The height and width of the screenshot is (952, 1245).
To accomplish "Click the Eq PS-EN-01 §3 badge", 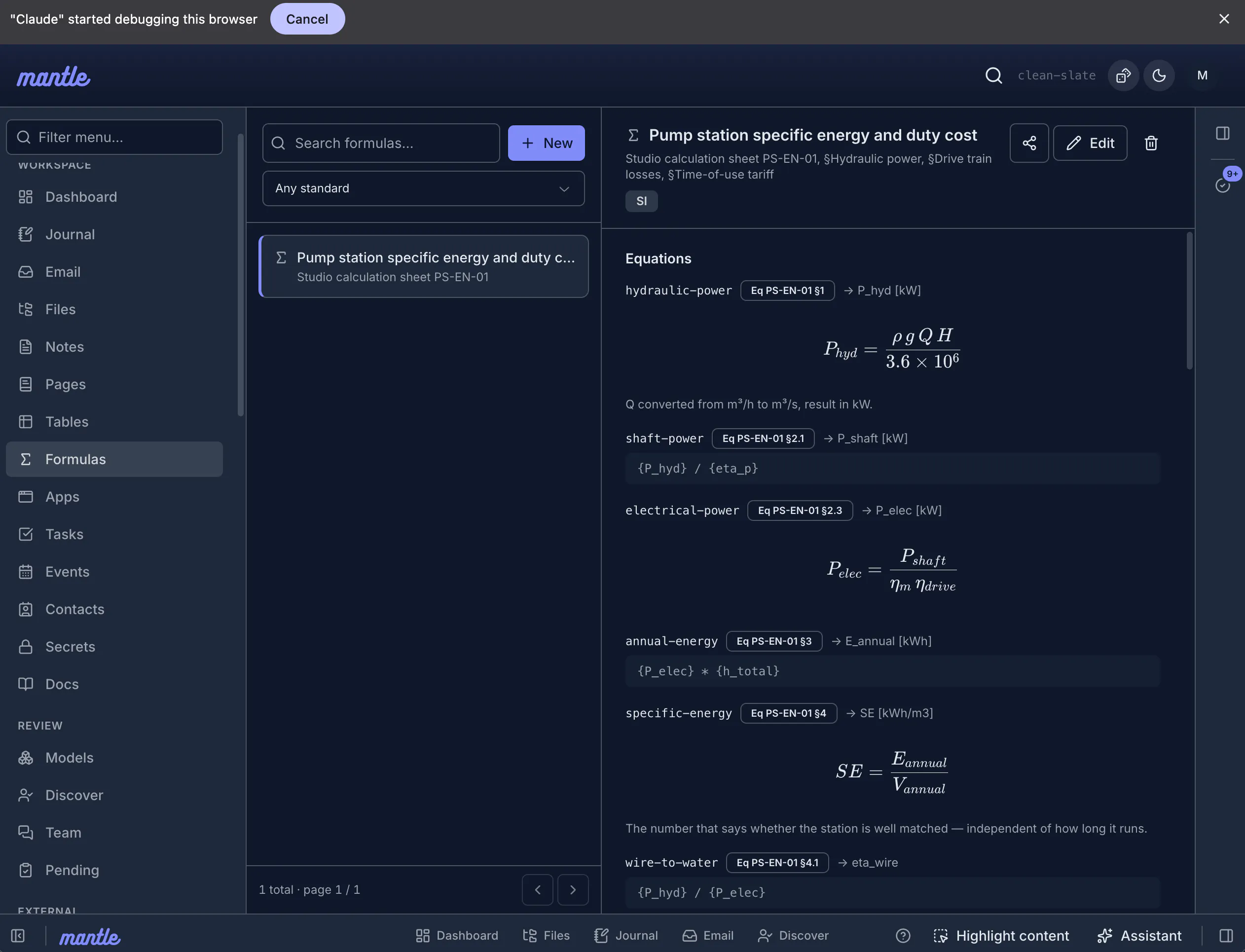I will pos(773,641).
